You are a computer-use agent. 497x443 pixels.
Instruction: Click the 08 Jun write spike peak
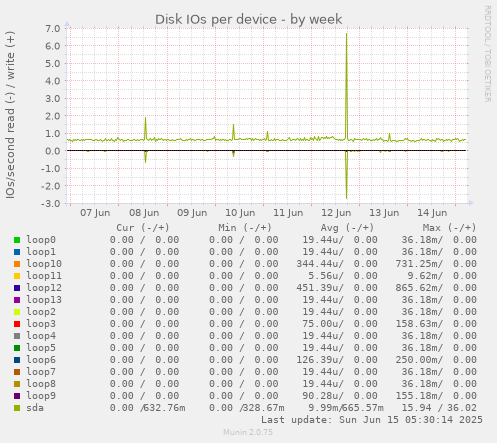[145, 118]
